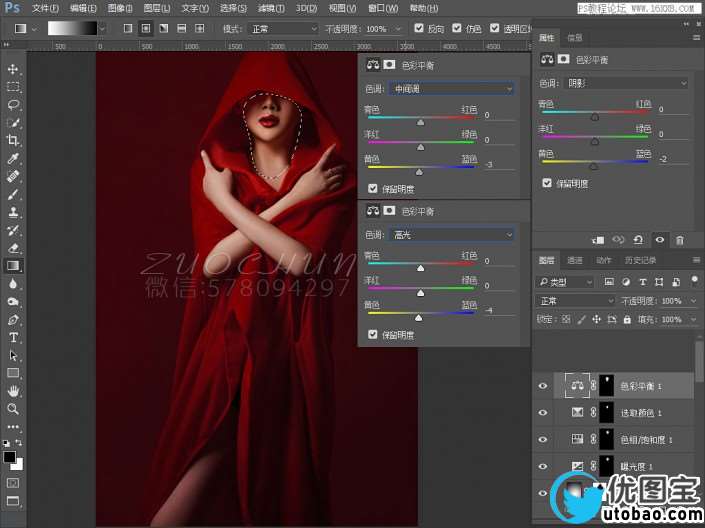
Task: Select the Gradient tool
Action: (13, 266)
